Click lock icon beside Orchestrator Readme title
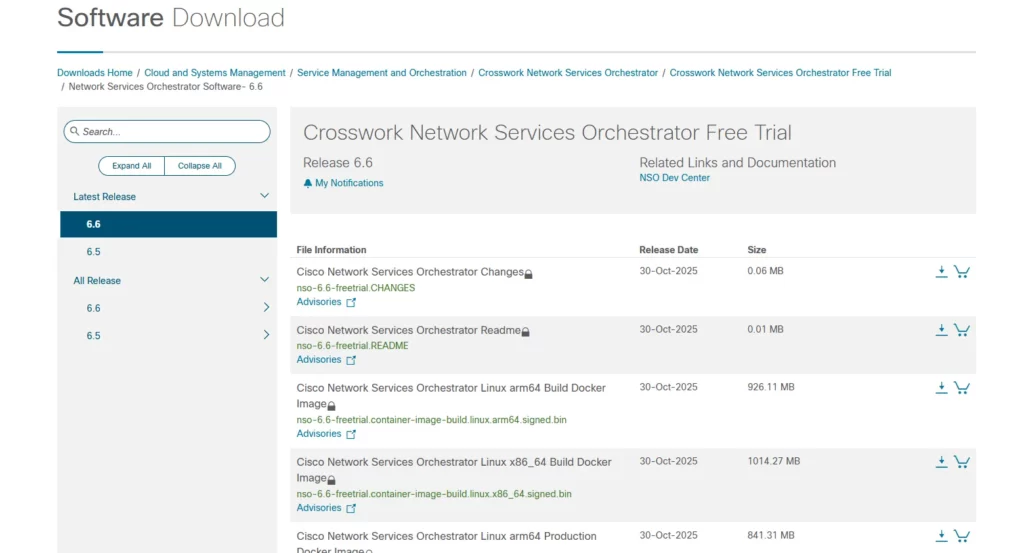The image size is (1024, 553). 525,332
